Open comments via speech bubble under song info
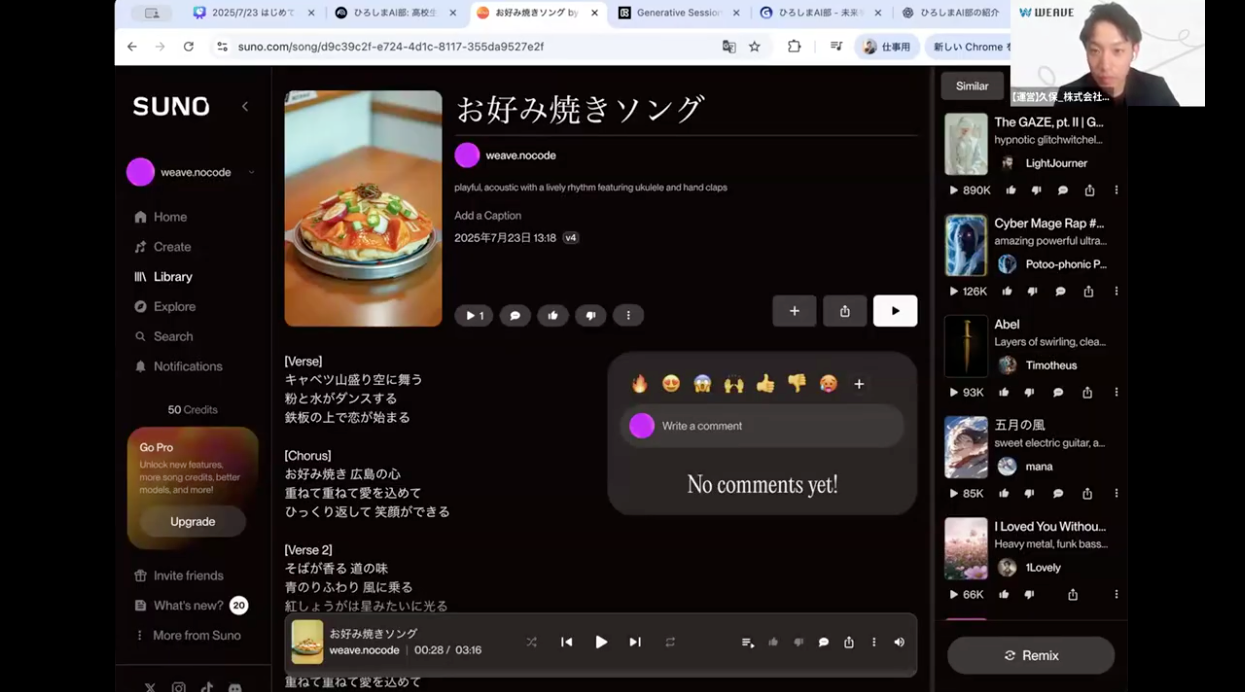Screen dimensions: 1245x692 click(x=515, y=315)
